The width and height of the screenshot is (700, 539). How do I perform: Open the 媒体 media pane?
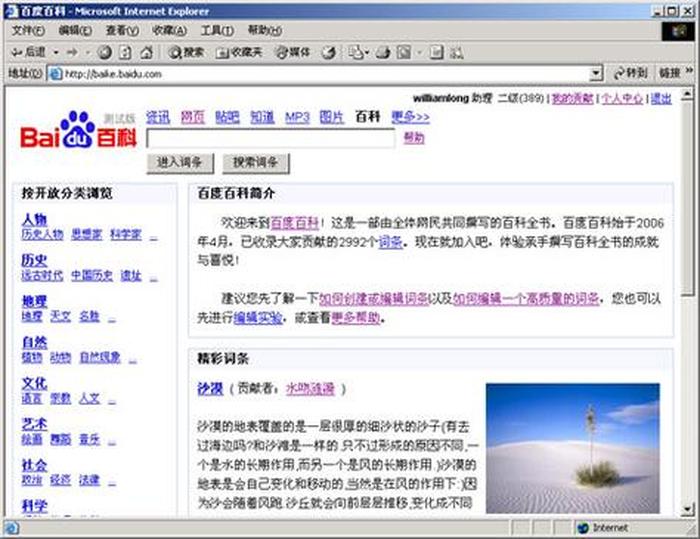click(292, 53)
